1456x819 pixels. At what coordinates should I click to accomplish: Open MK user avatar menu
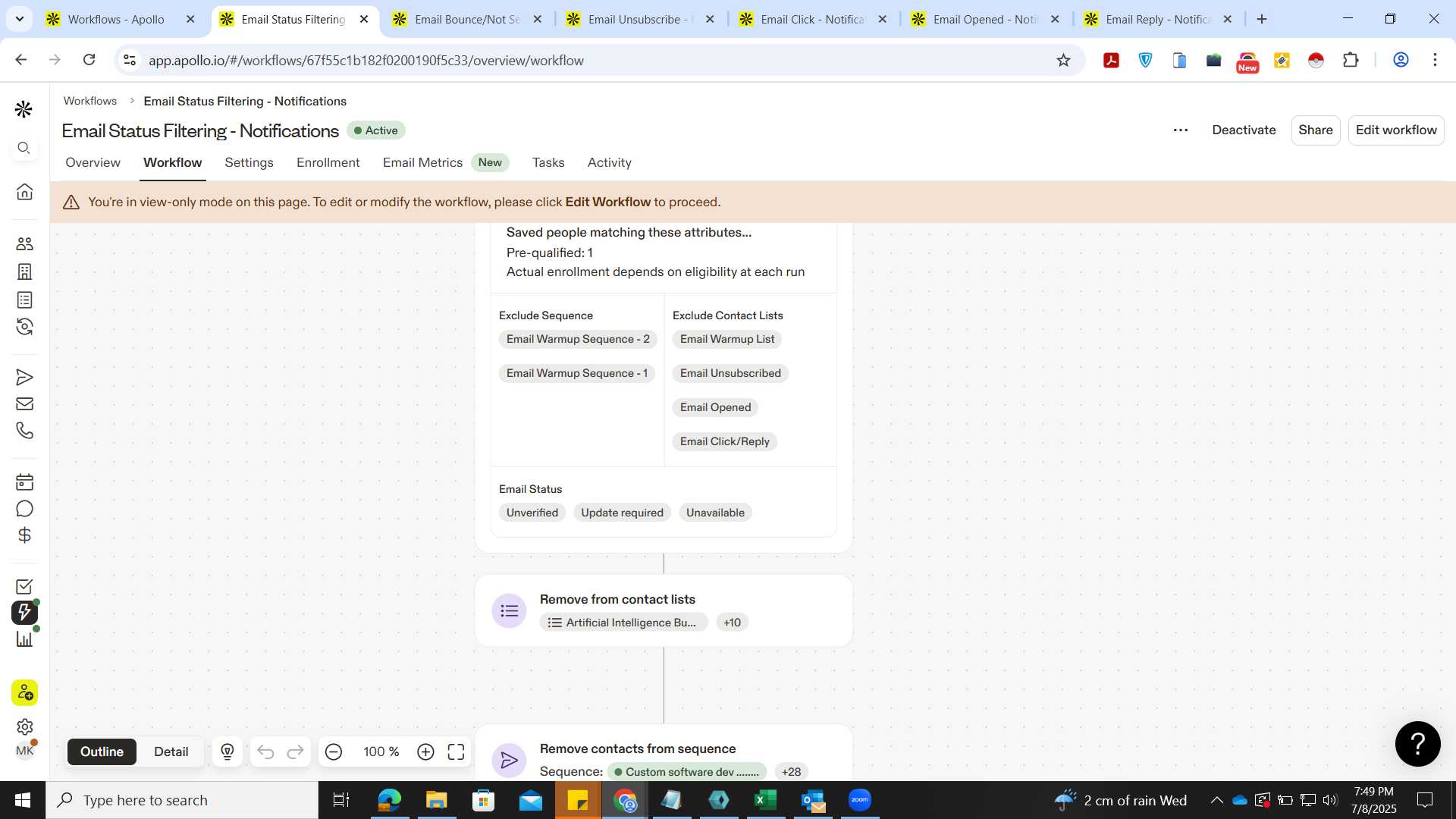tap(24, 751)
